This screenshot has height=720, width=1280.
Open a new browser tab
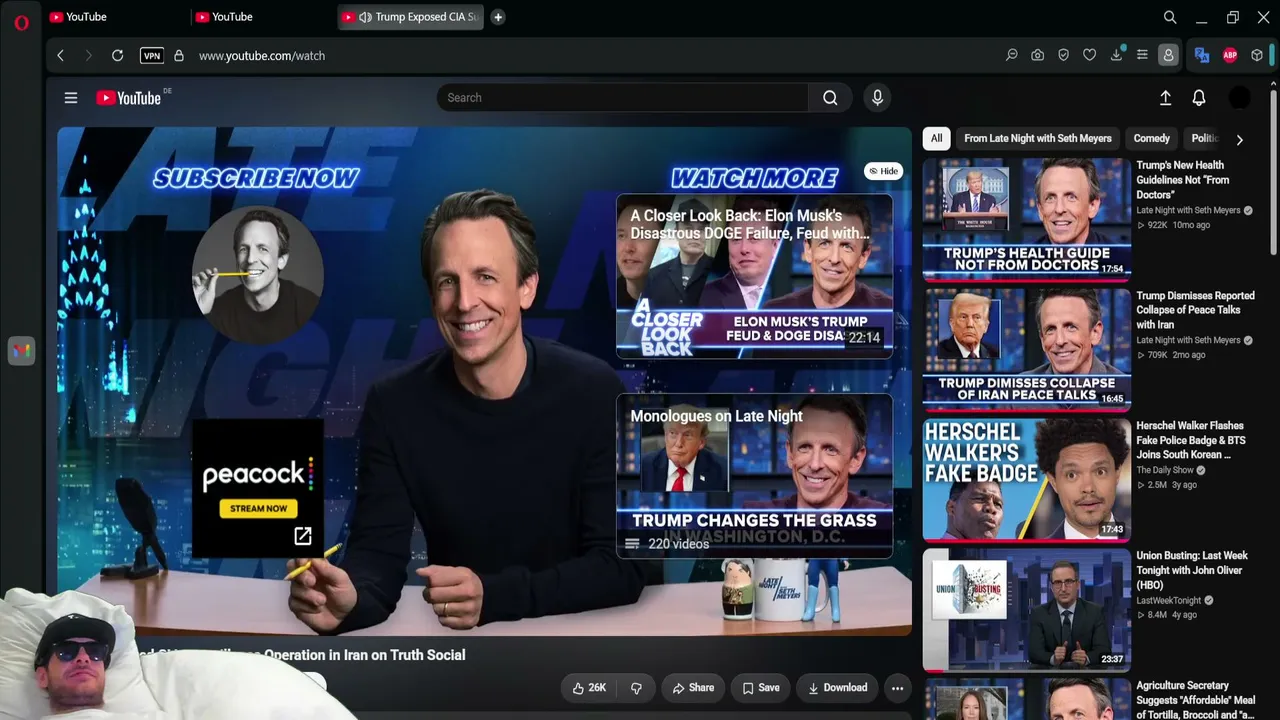[x=498, y=17]
